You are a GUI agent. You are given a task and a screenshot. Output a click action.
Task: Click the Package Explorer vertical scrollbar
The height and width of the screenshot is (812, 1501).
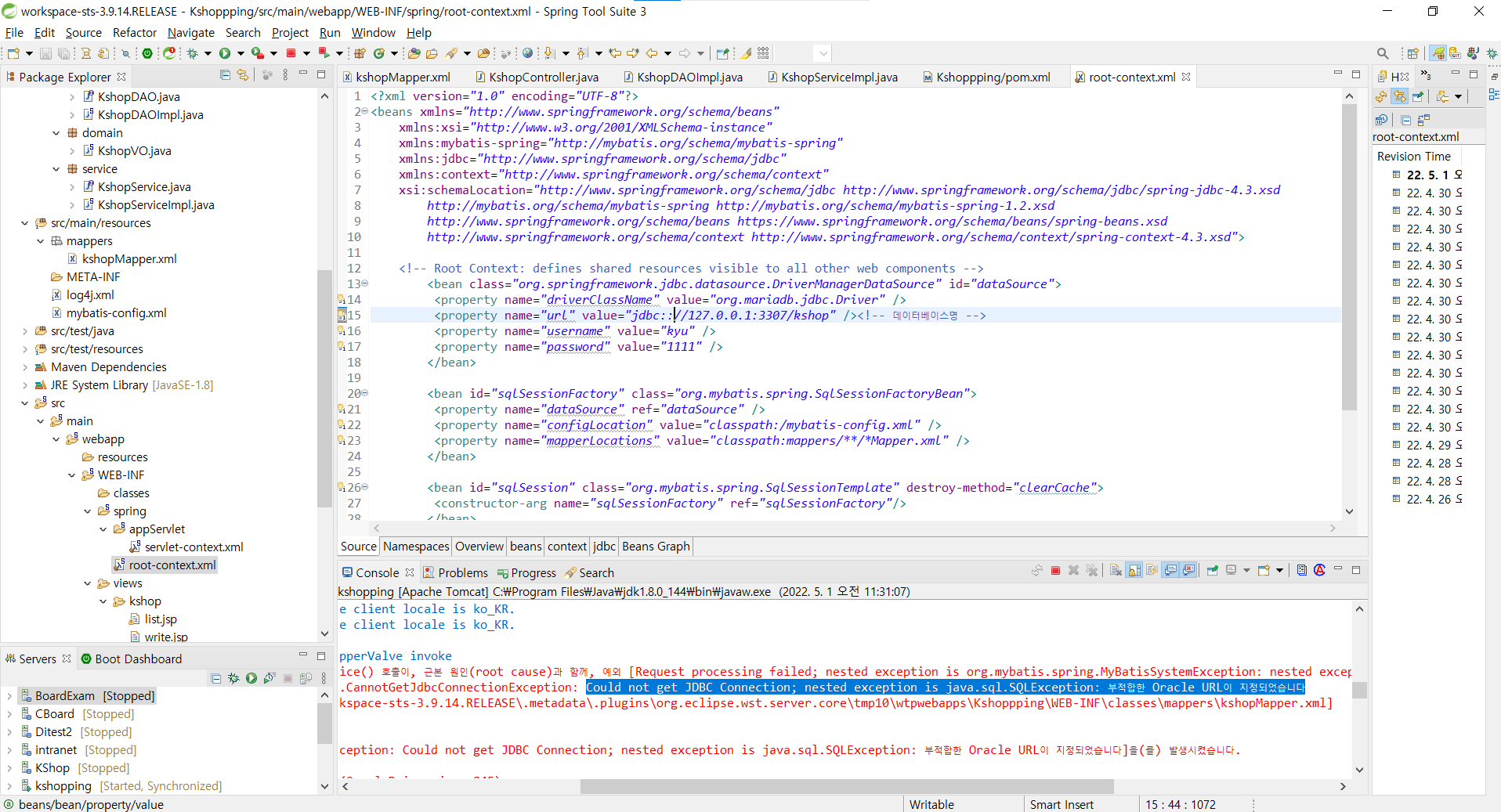(325, 388)
